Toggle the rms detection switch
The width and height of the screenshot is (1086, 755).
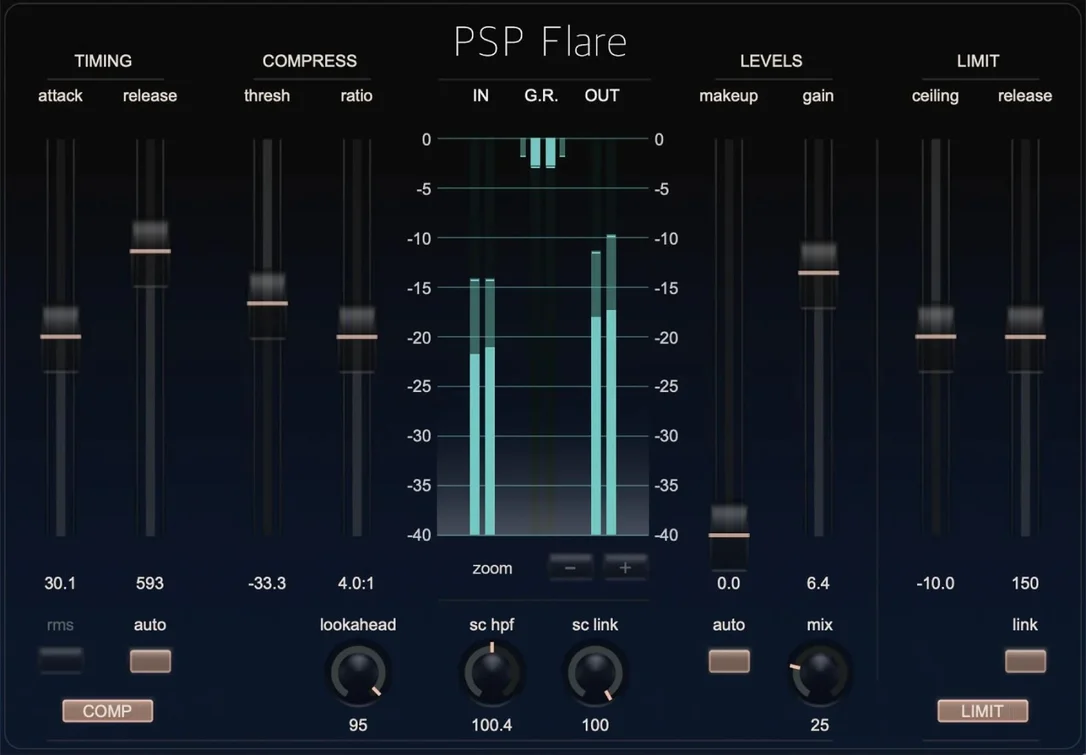point(61,661)
